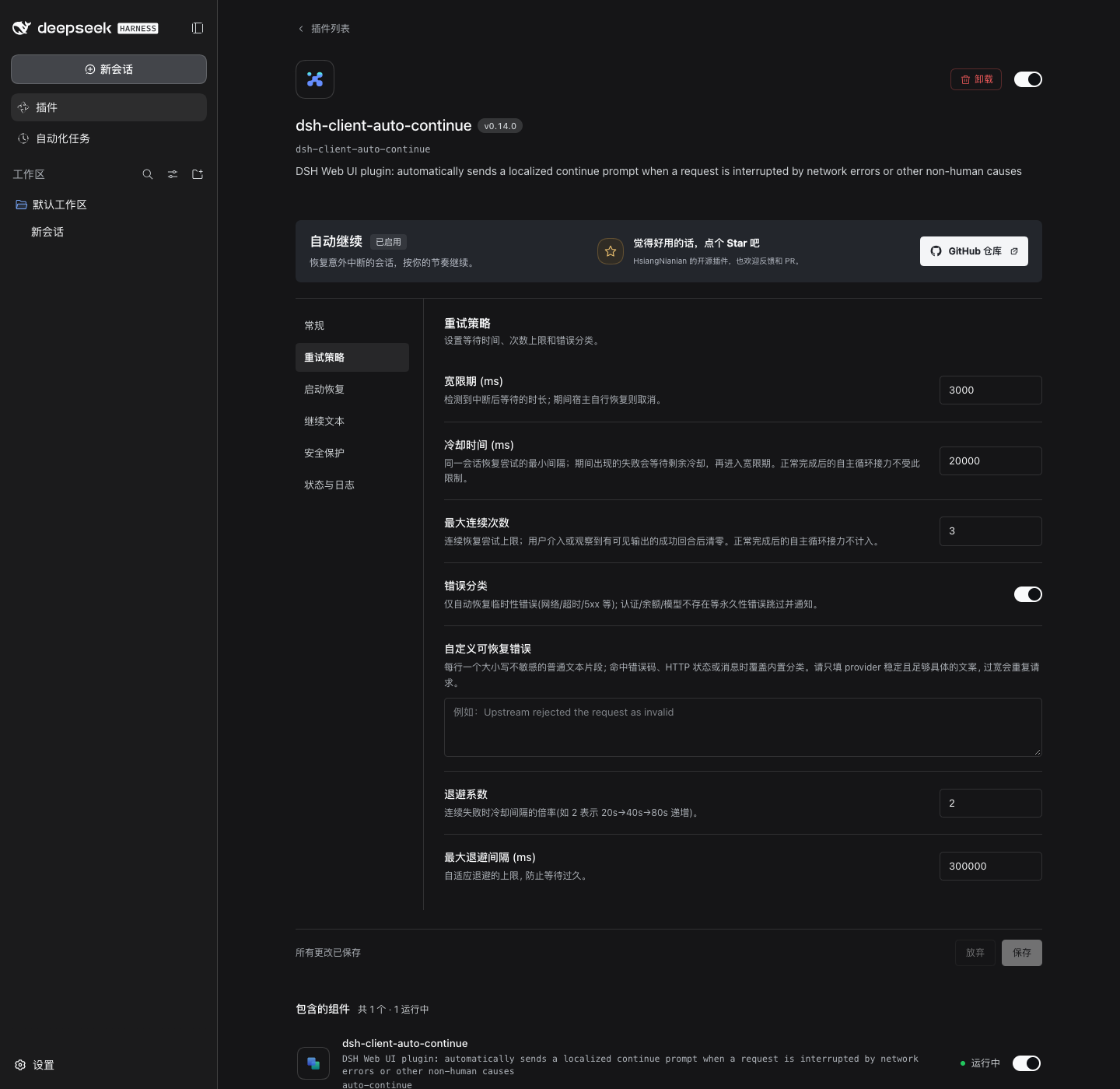Viewport: 1120px width, 1089px height.
Task: Open the 状态与日志 tab
Action: coord(352,485)
